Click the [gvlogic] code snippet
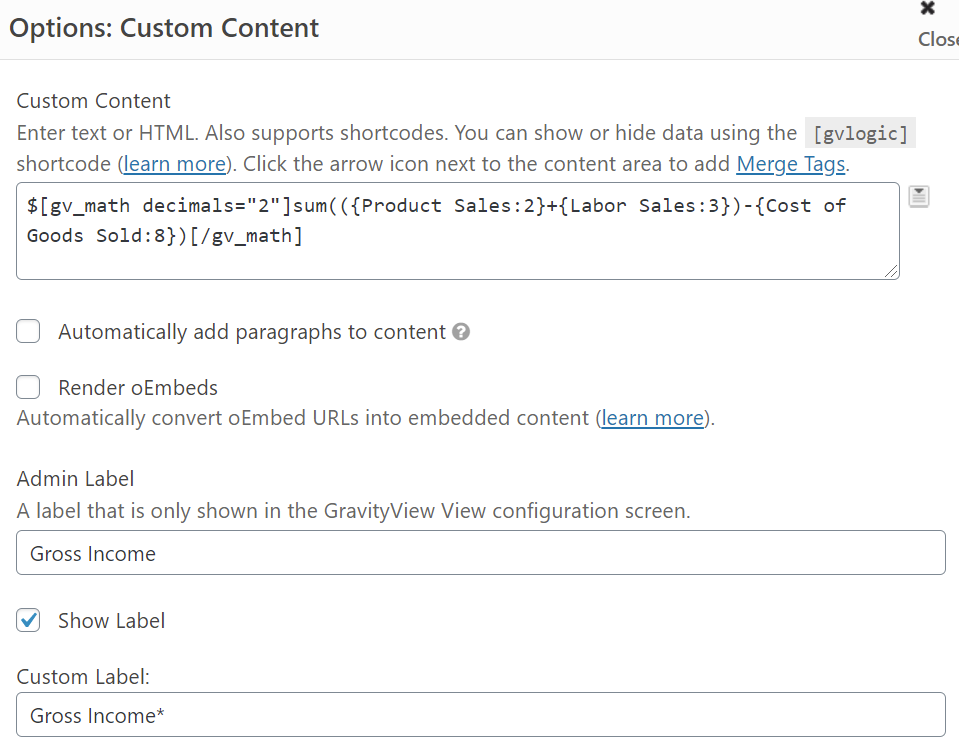This screenshot has height=750, width=959. coord(860,133)
